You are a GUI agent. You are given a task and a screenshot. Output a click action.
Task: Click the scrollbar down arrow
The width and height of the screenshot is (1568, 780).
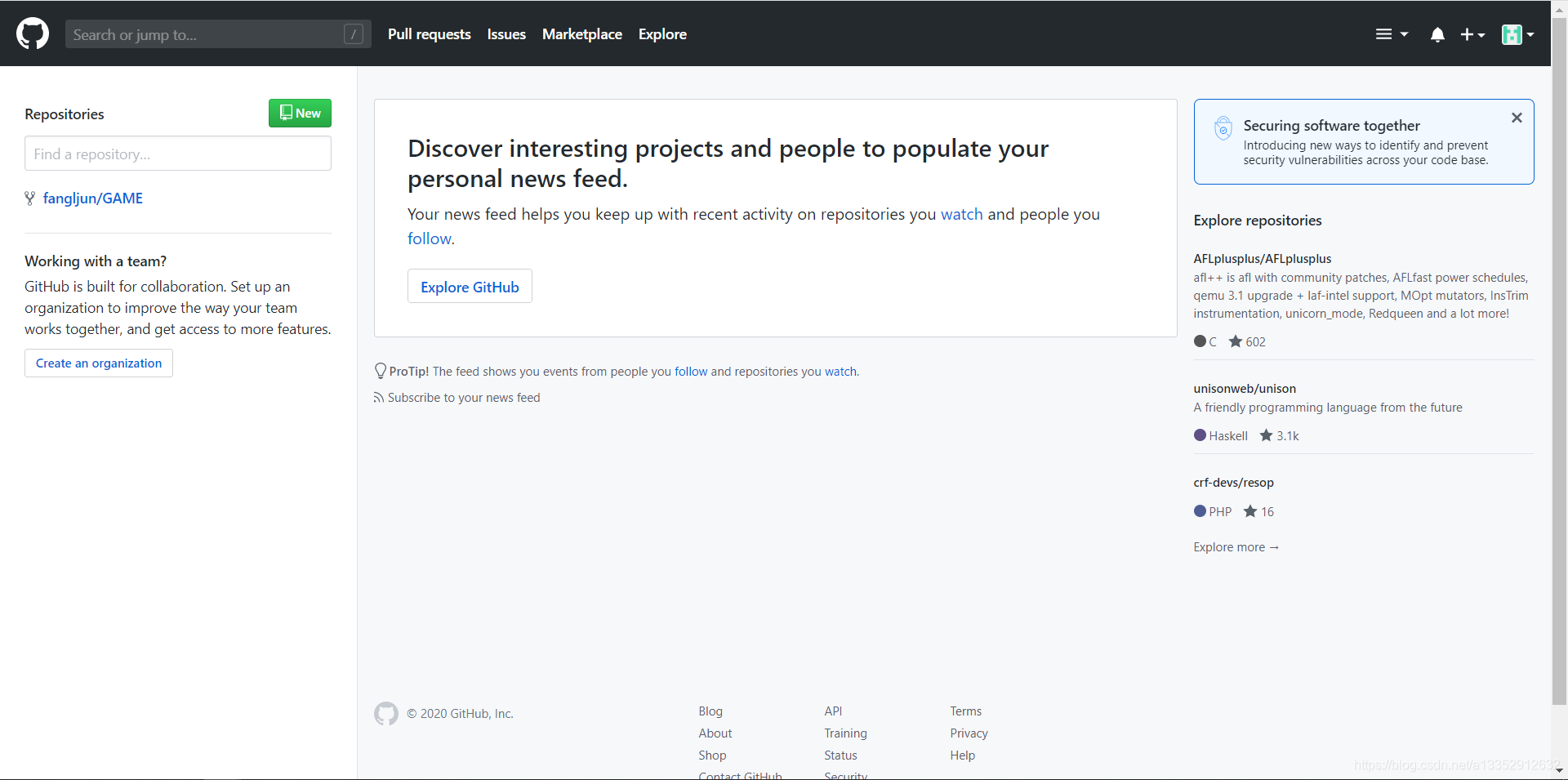point(1559,771)
